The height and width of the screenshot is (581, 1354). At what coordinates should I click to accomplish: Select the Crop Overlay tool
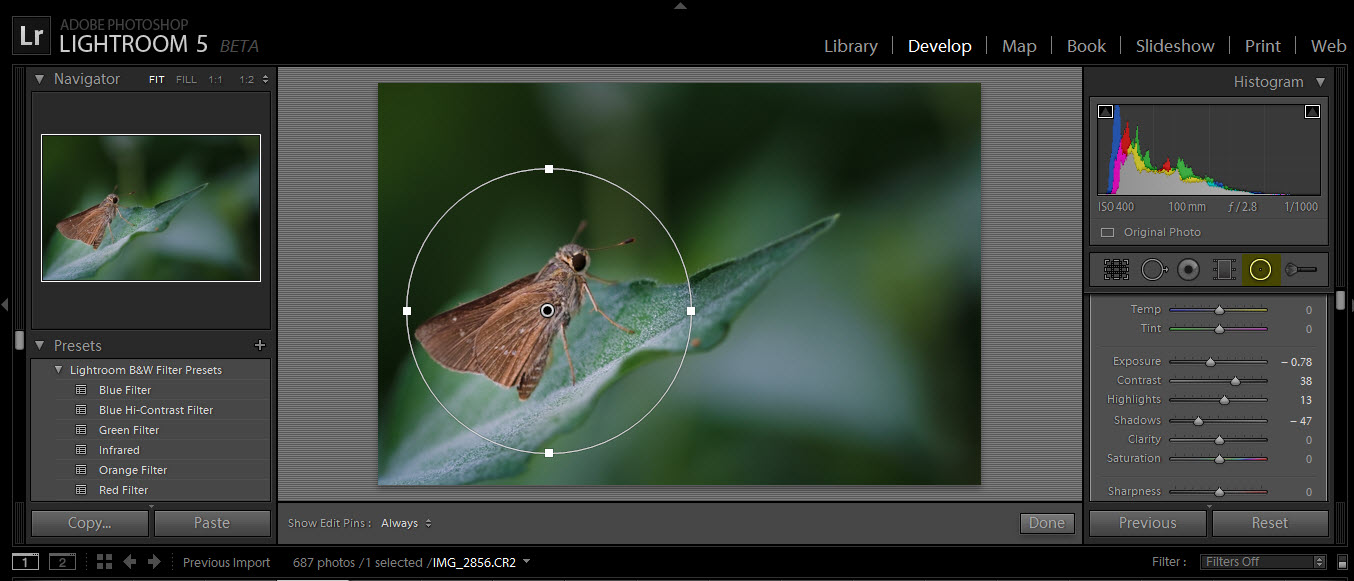click(1116, 269)
